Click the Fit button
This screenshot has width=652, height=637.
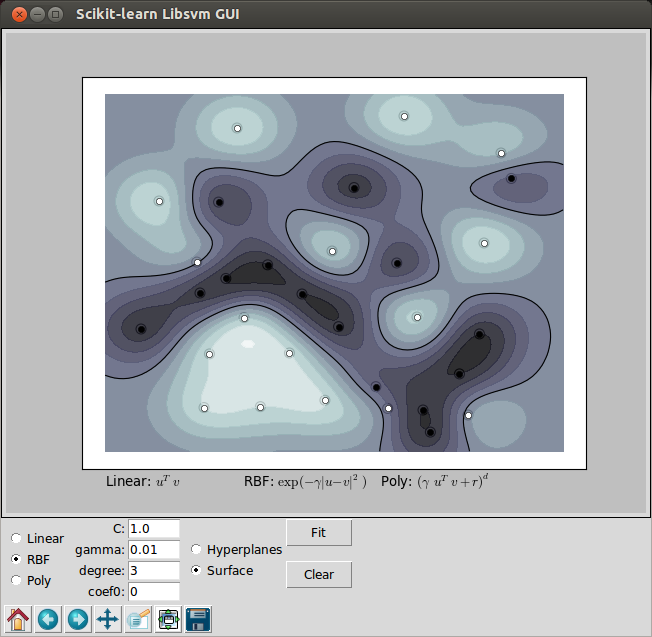(319, 533)
